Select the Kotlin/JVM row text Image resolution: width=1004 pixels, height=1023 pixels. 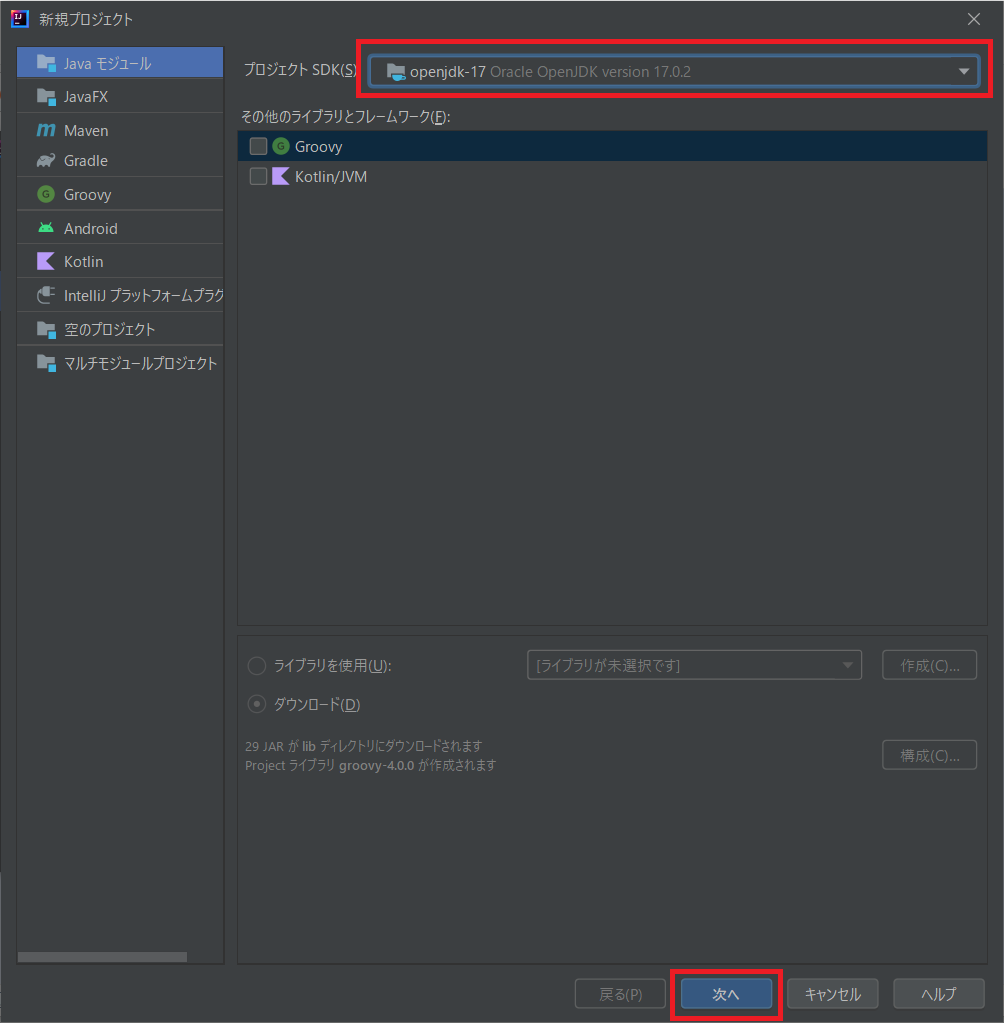(x=331, y=177)
